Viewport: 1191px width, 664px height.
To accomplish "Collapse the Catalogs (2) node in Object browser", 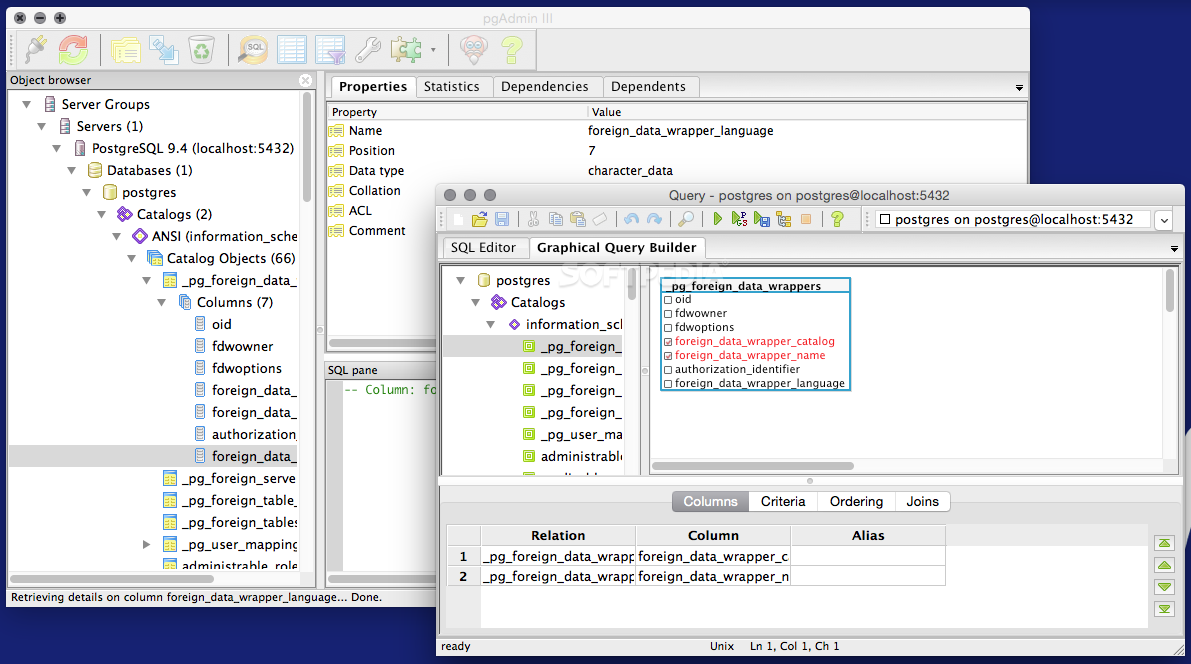I will pos(102,214).
